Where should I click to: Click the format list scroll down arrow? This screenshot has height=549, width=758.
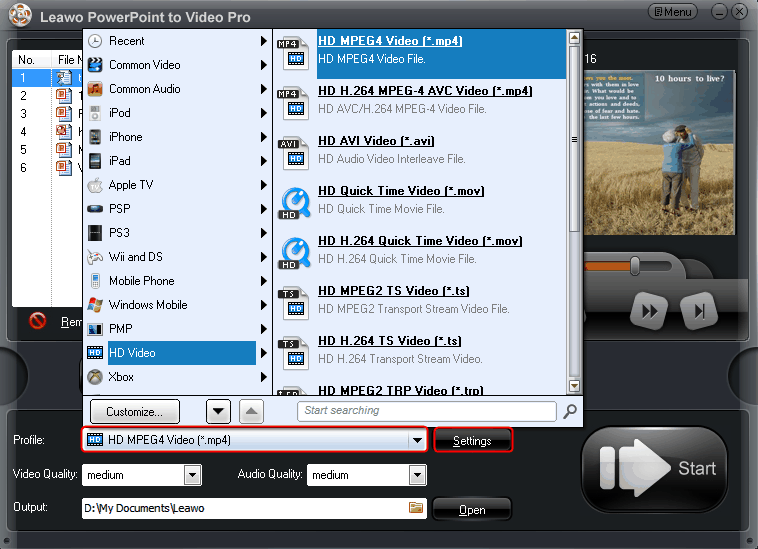click(x=574, y=386)
